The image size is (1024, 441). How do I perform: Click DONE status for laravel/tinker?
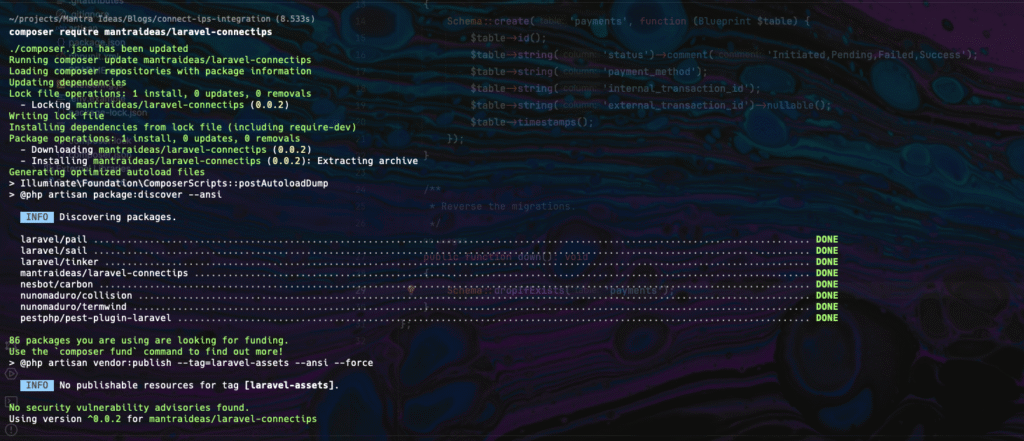(x=827, y=262)
